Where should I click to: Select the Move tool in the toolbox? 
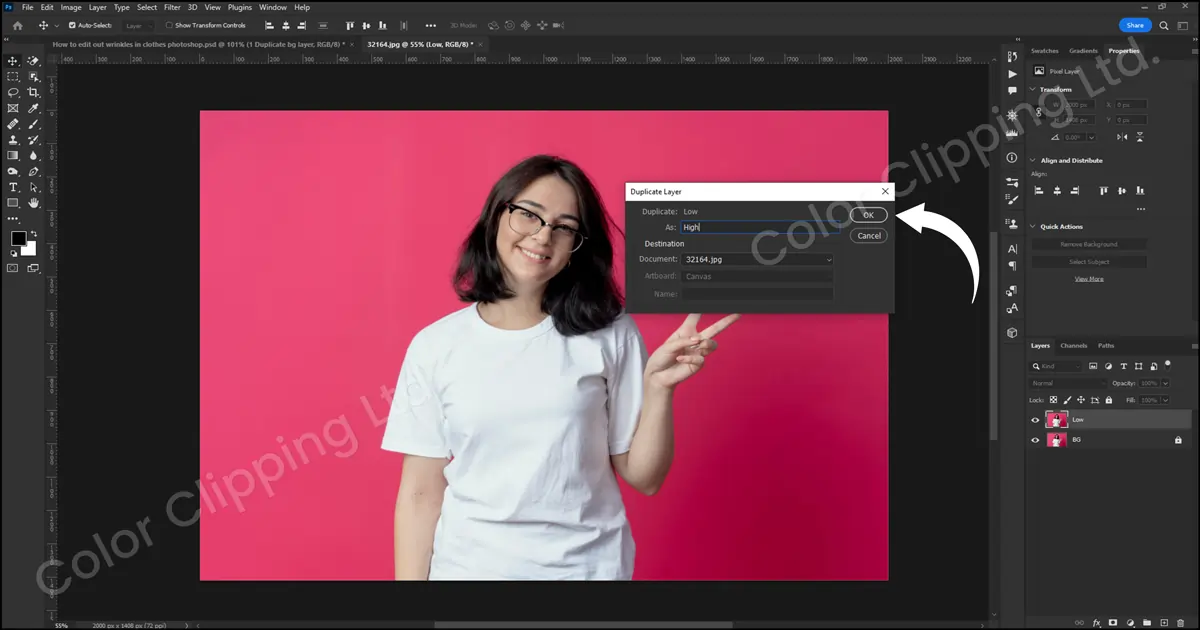click(13, 61)
